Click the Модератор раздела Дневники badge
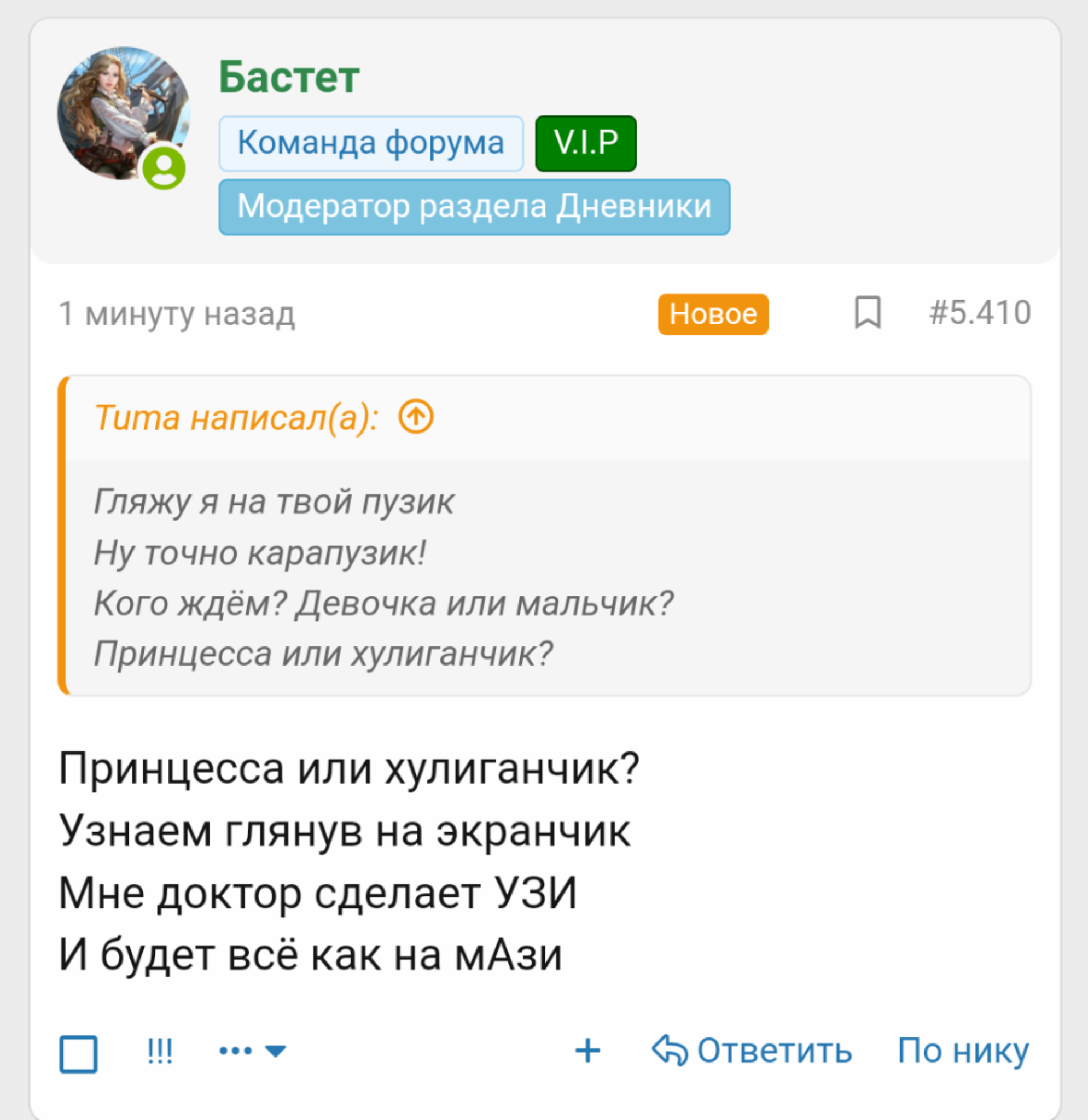Viewport: 1088px width, 1120px height. click(474, 207)
